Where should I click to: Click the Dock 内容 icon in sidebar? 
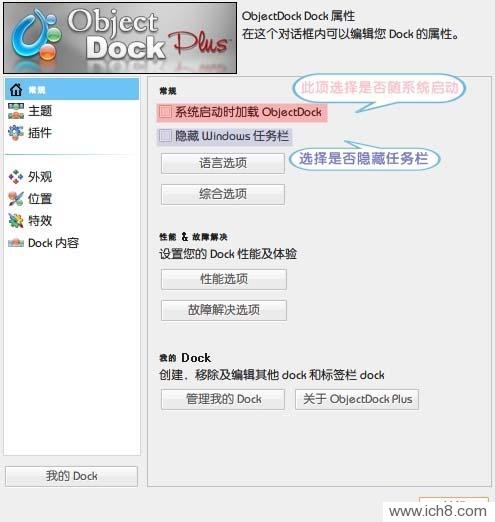pyautogui.click(x=16, y=243)
